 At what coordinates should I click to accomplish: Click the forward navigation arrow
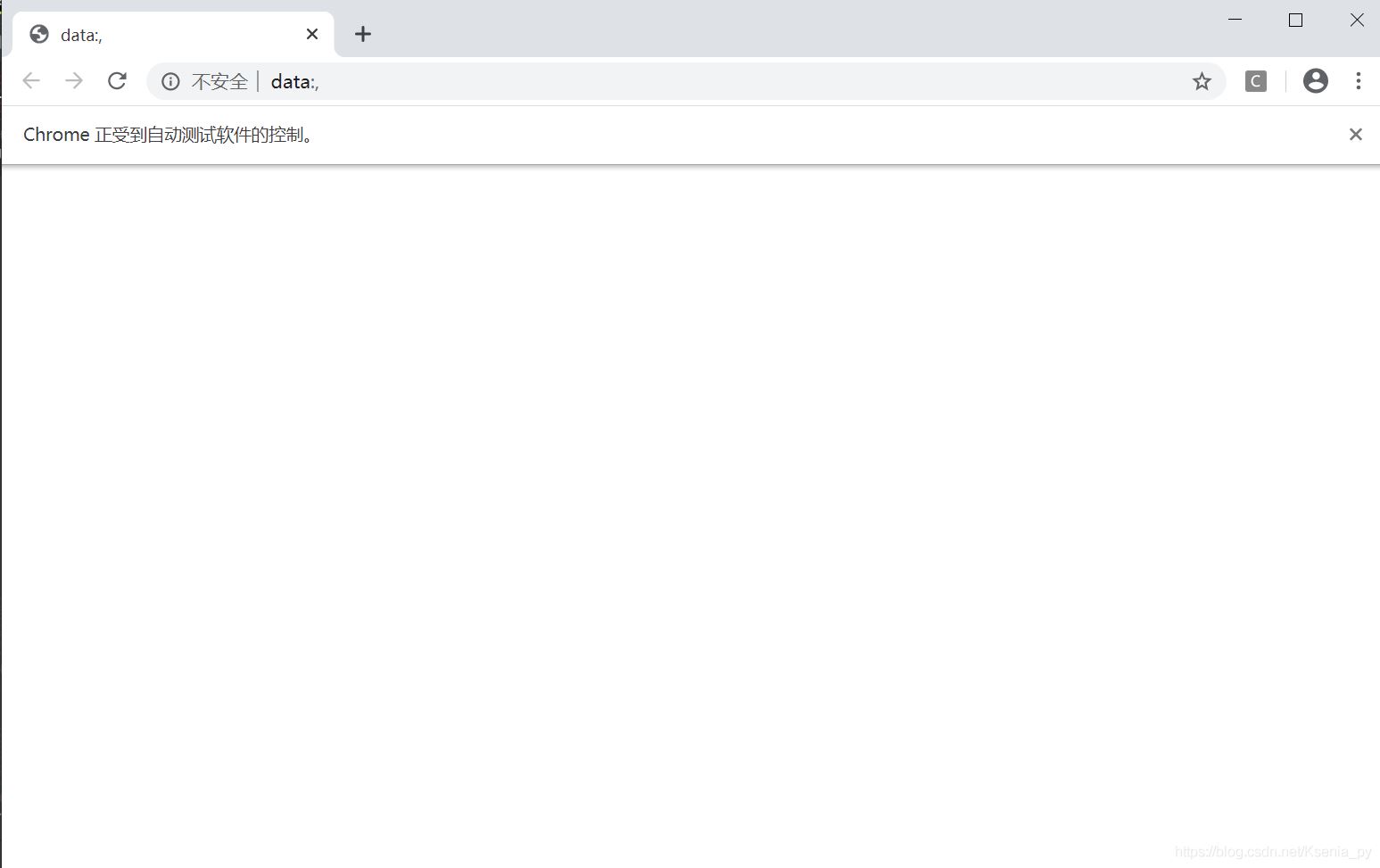74,80
